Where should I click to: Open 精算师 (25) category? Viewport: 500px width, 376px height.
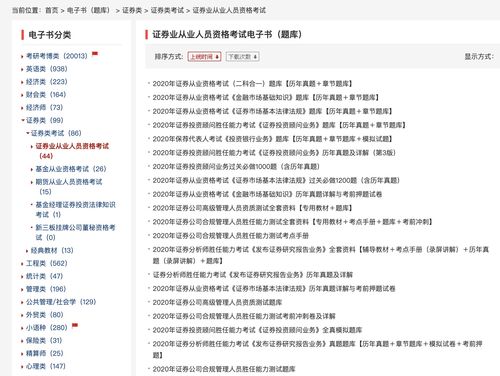click(x=45, y=354)
